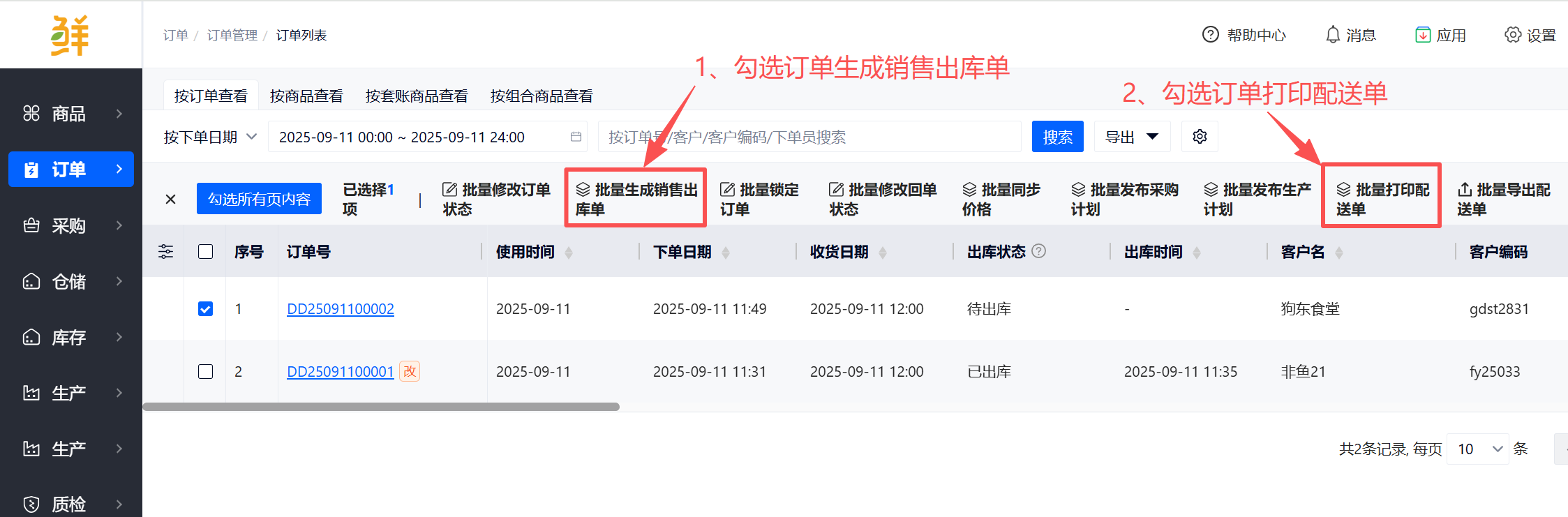Focus the order search input field
This screenshot has width=1568, height=517.
click(x=809, y=136)
